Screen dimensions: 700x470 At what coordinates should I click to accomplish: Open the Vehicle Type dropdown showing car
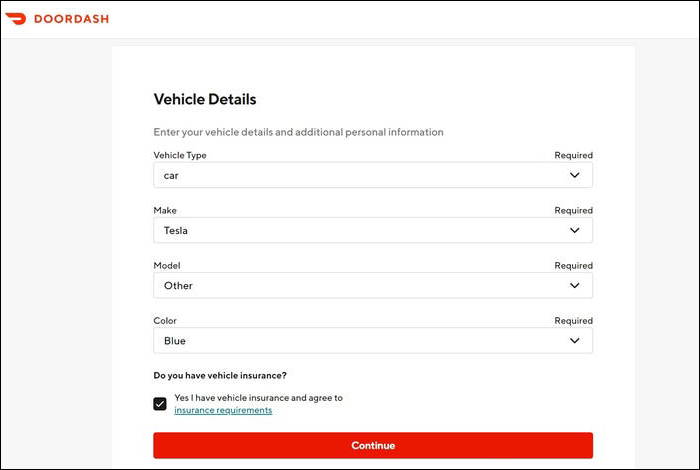click(373, 175)
